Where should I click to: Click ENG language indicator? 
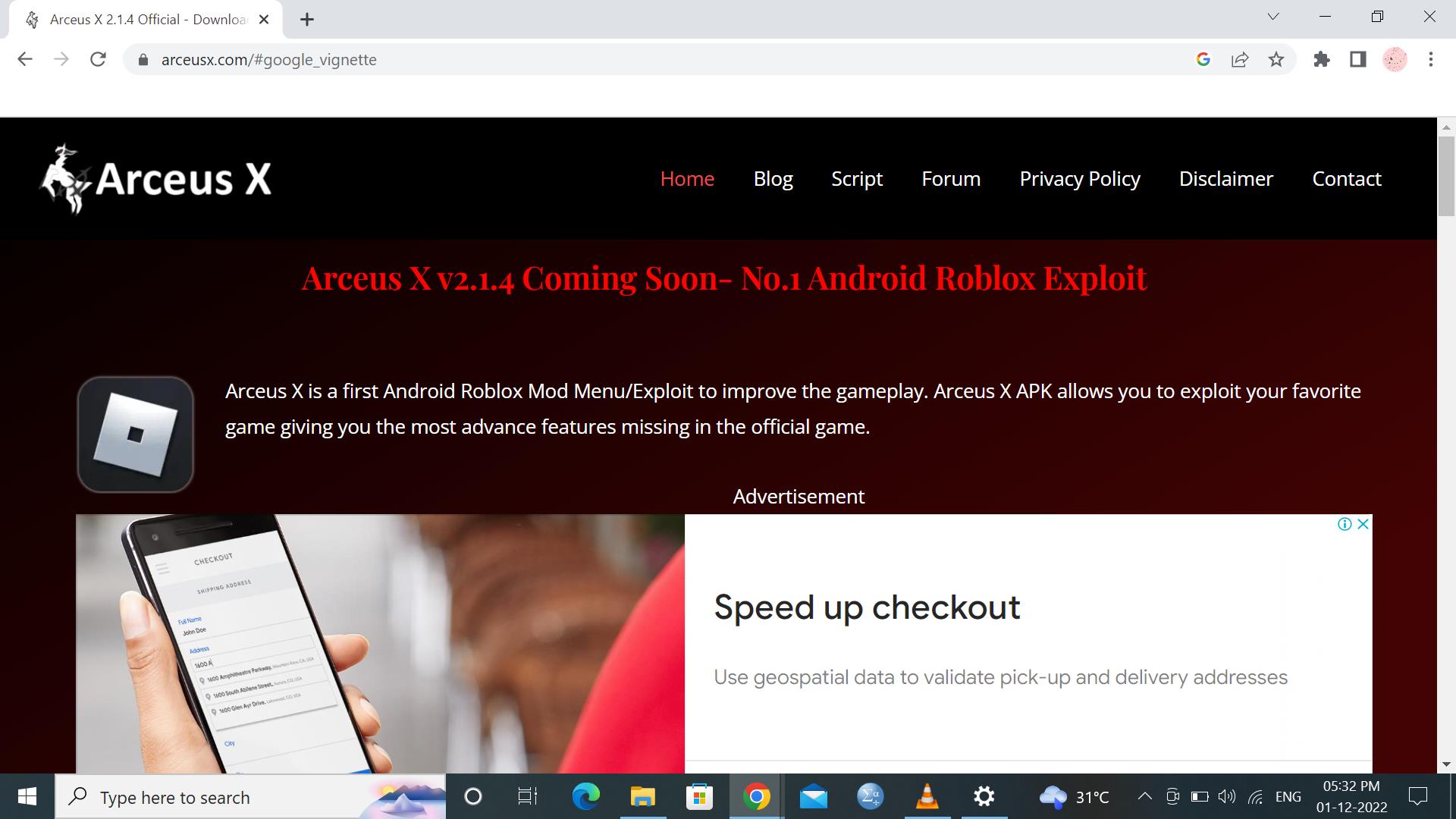coord(1288,797)
